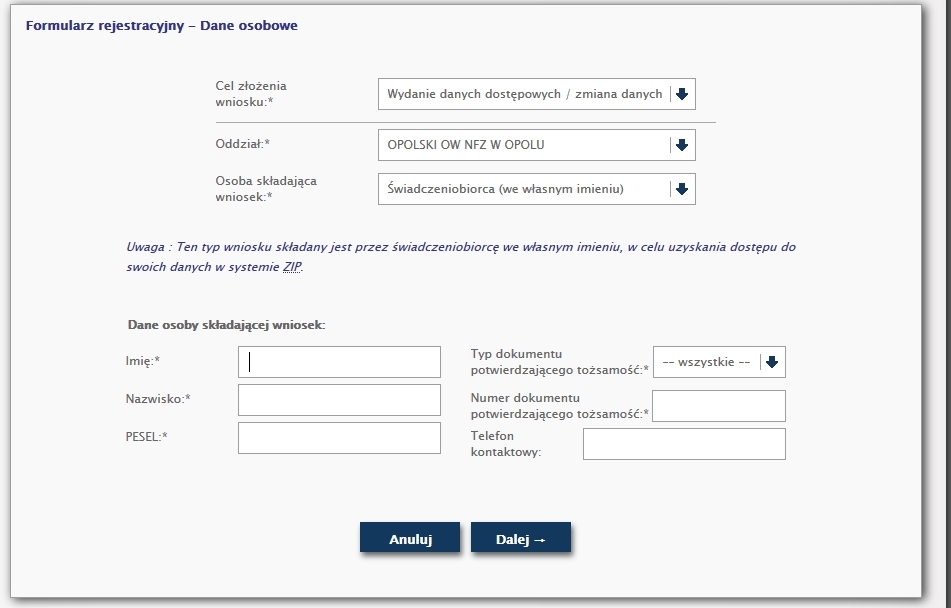Click the arrow icon on the Osoba składająca wniosek dropdown

point(682,189)
